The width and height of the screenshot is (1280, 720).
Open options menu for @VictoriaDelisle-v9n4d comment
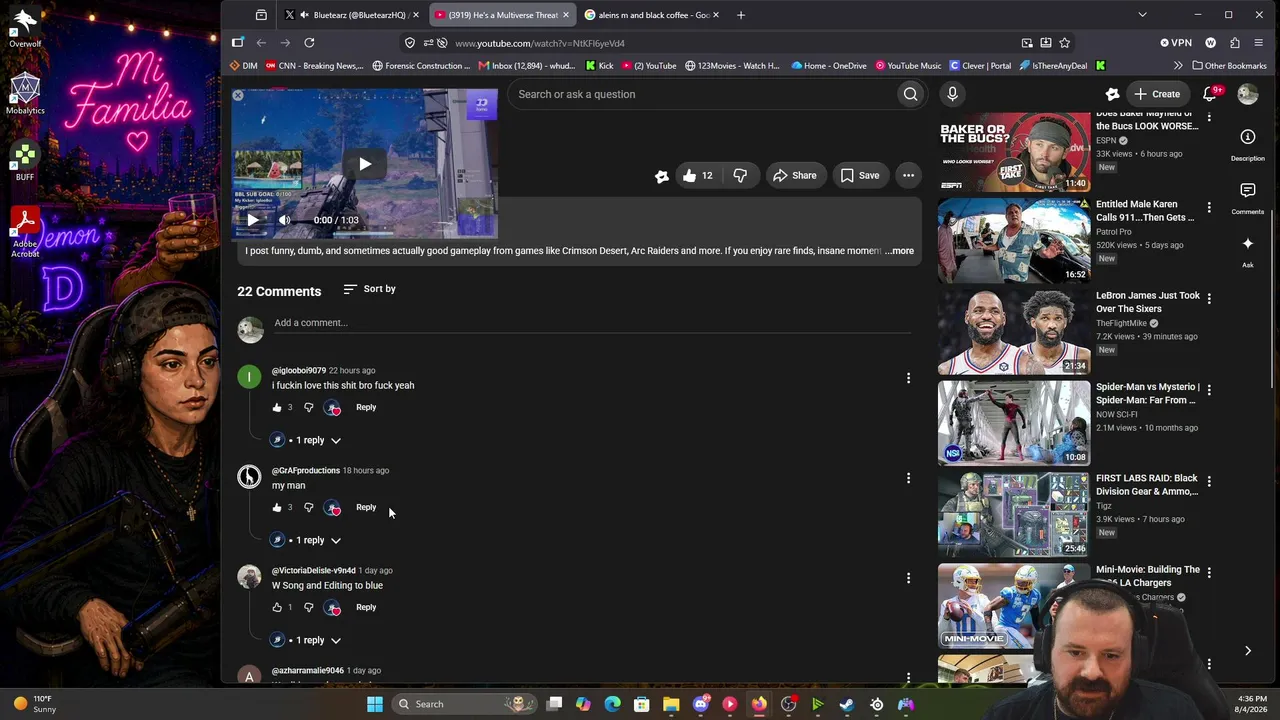[x=908, y=578]
